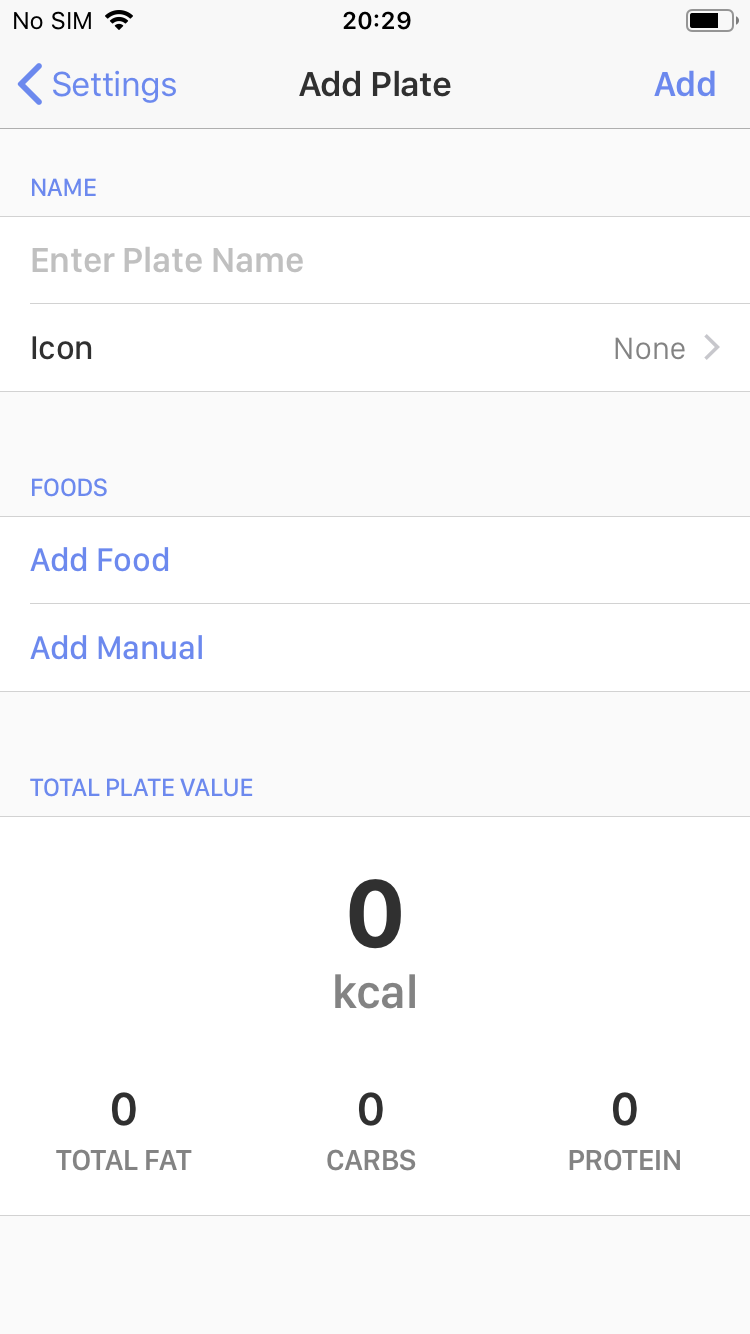Select the None icon value
The image size is (750, 1334).
tap(649, 348)
